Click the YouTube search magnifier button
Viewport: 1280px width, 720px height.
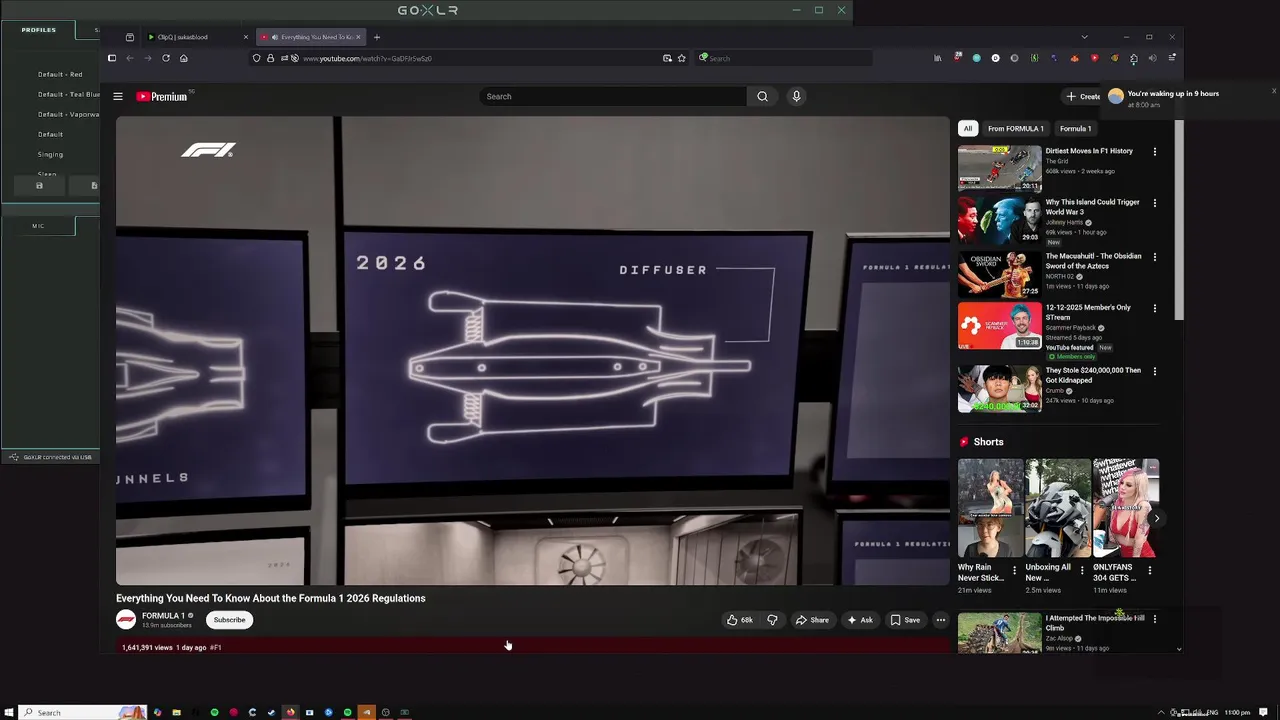762,96
